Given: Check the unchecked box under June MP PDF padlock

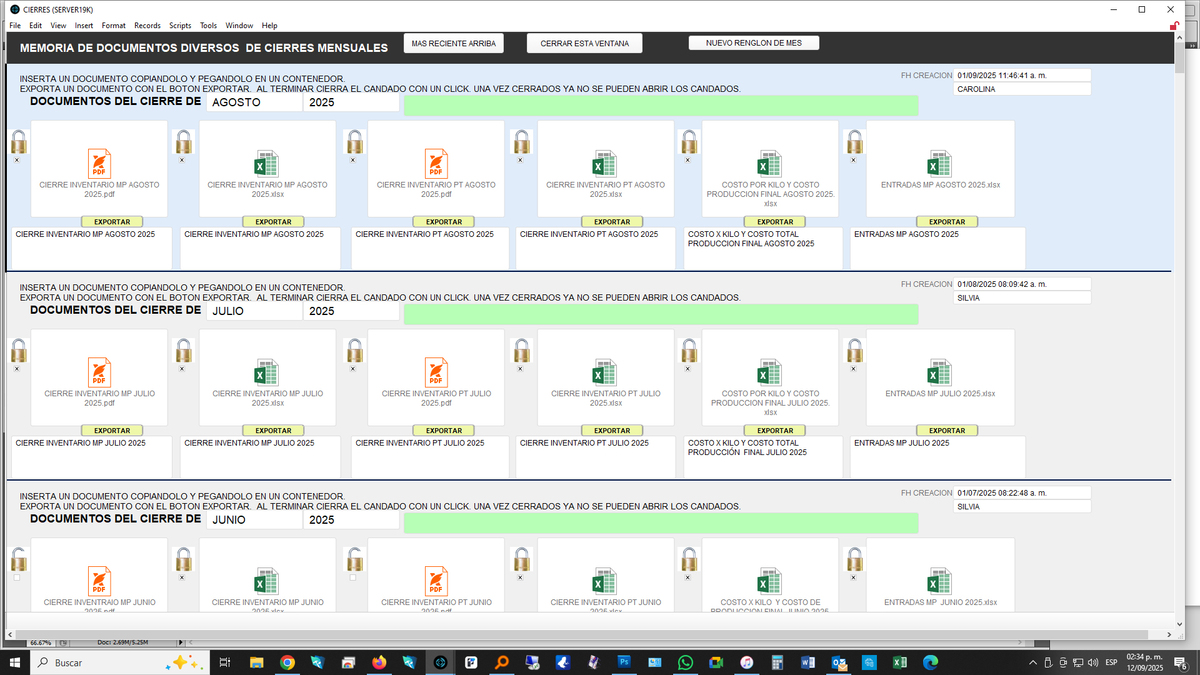Looking at the screenshot, I should coord(17,577).
